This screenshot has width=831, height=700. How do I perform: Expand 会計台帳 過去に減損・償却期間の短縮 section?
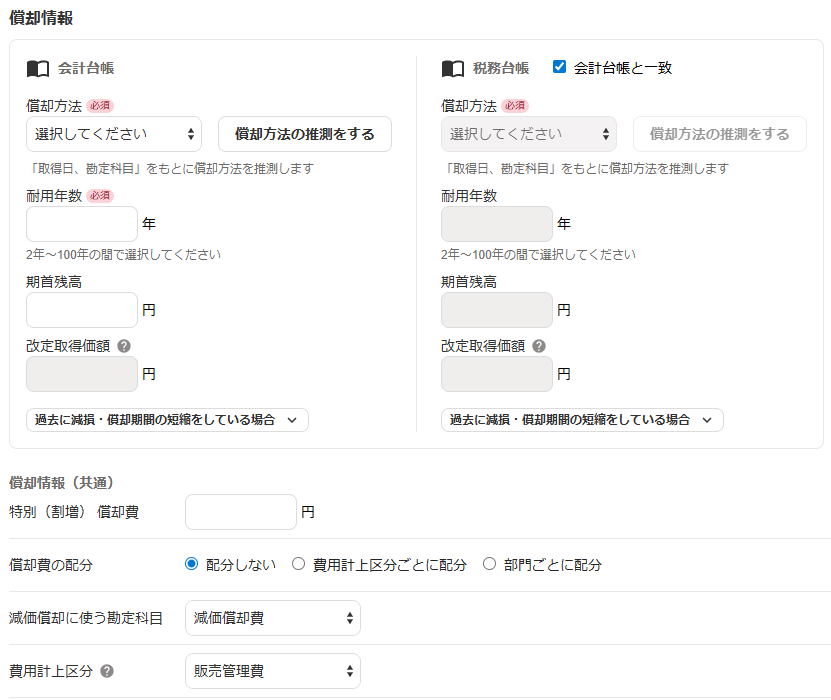coord(167,420)
